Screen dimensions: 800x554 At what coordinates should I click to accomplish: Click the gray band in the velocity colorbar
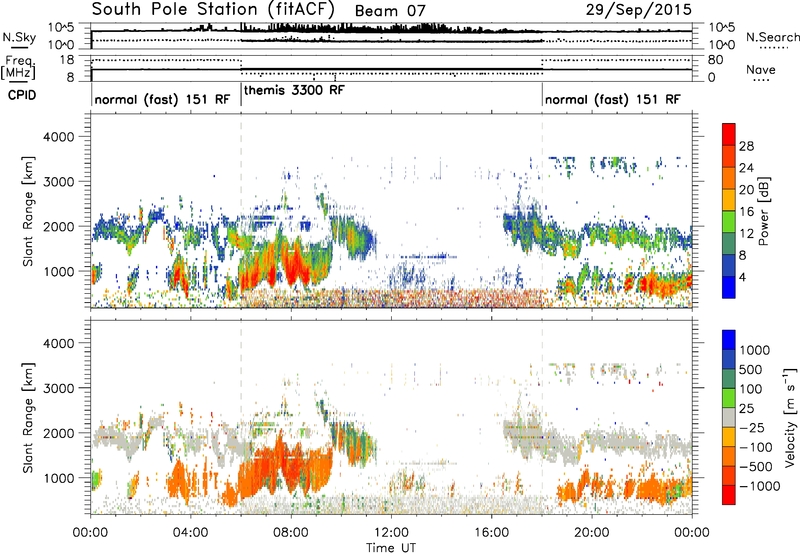pyautogui.click(x=729, y=417)
